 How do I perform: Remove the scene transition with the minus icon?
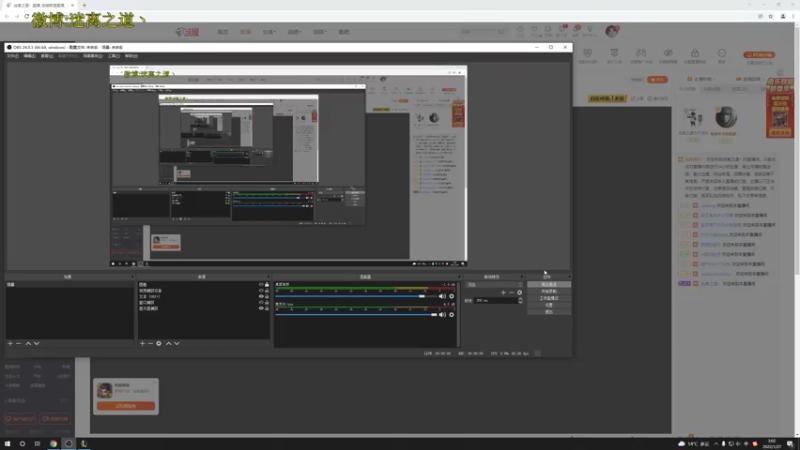tap(511, 292)
